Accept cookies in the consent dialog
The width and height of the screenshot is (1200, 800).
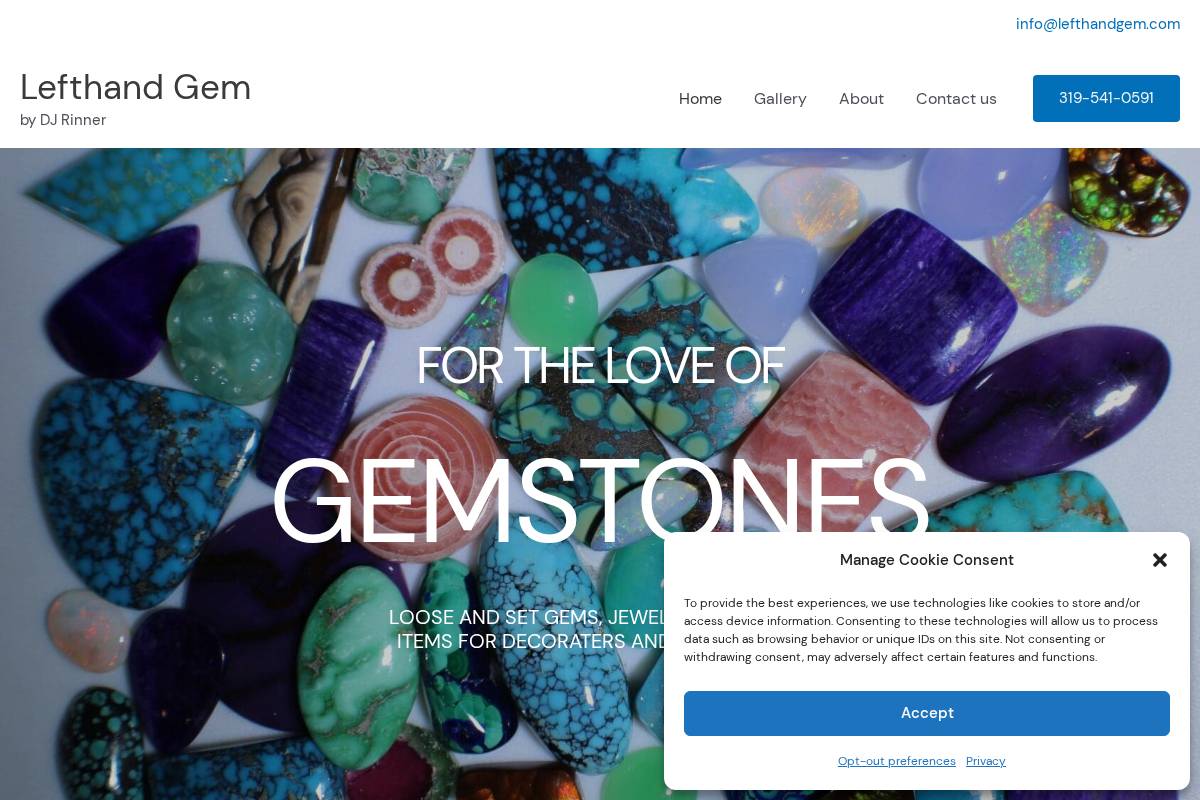(x=927, y=713)
